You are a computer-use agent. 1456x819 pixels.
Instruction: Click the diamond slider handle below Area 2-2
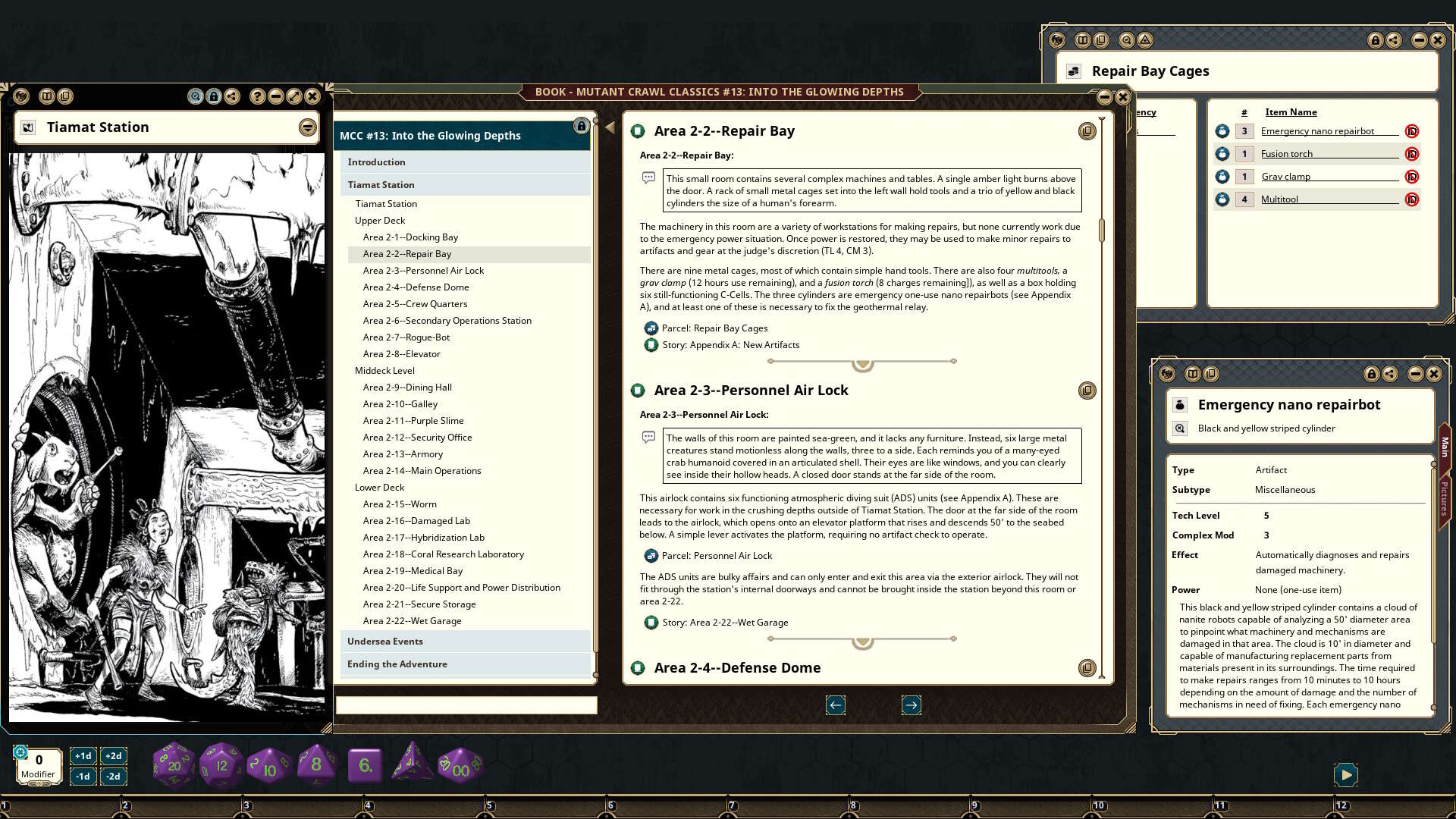click(x=862, y=363)
